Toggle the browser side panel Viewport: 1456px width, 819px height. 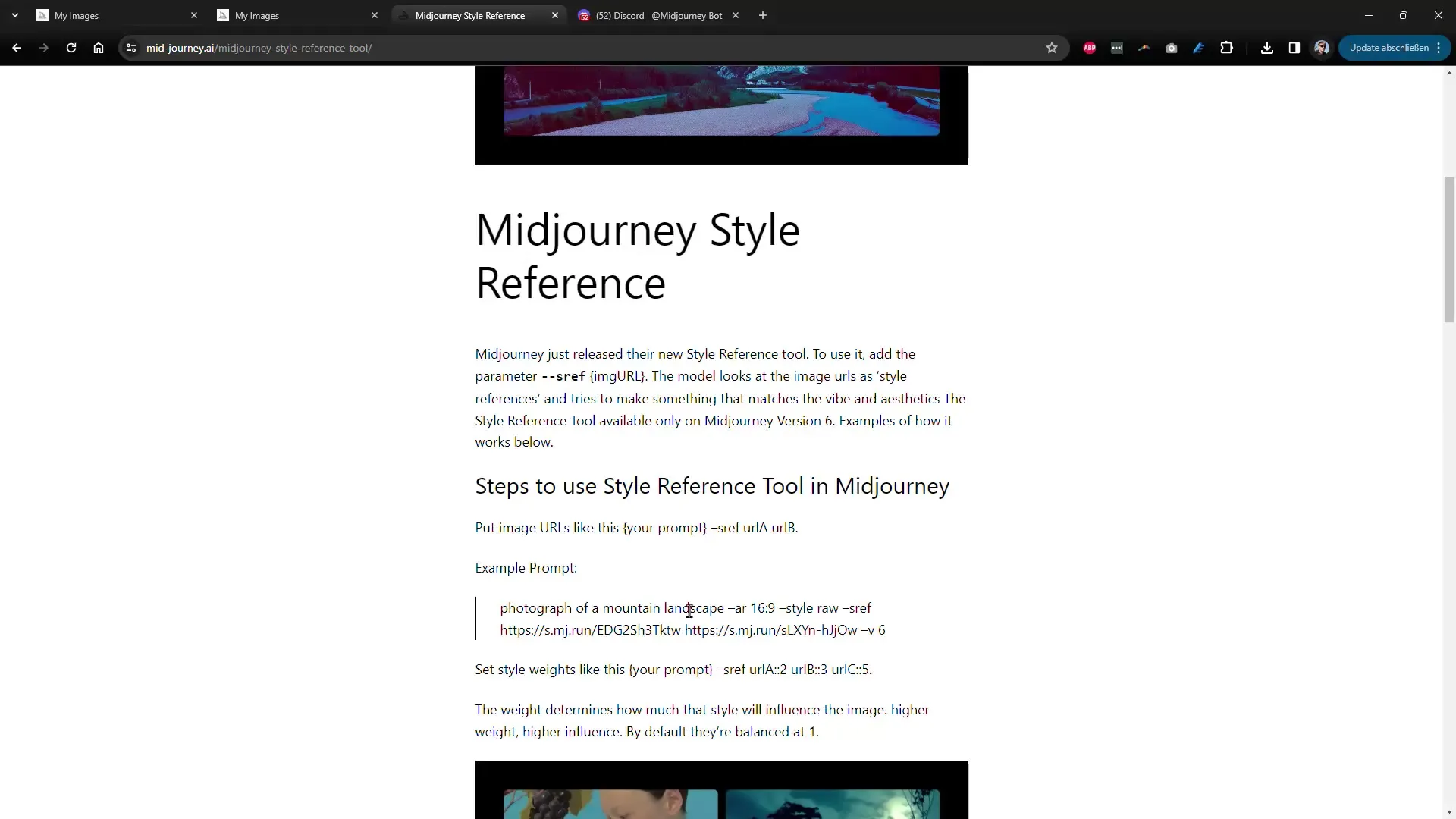pos(1294,48)
